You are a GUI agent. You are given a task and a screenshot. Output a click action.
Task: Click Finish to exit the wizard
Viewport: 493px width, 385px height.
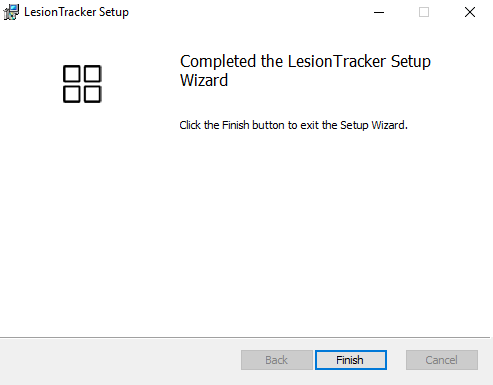coord(351,360)
